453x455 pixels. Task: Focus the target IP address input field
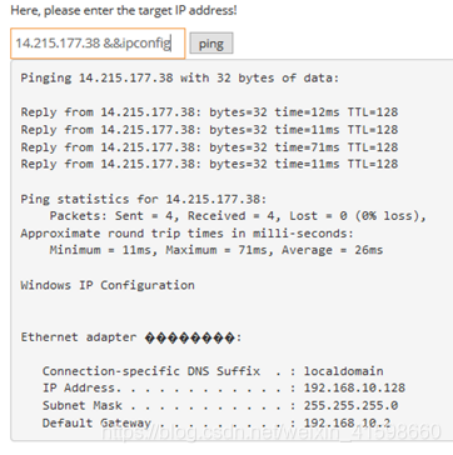click(98, 43)
